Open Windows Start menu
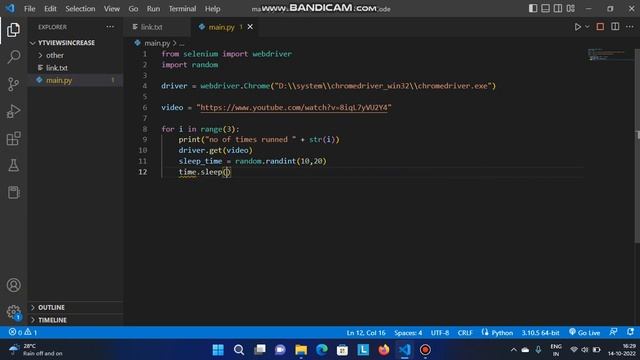 [x=218, y=350]
